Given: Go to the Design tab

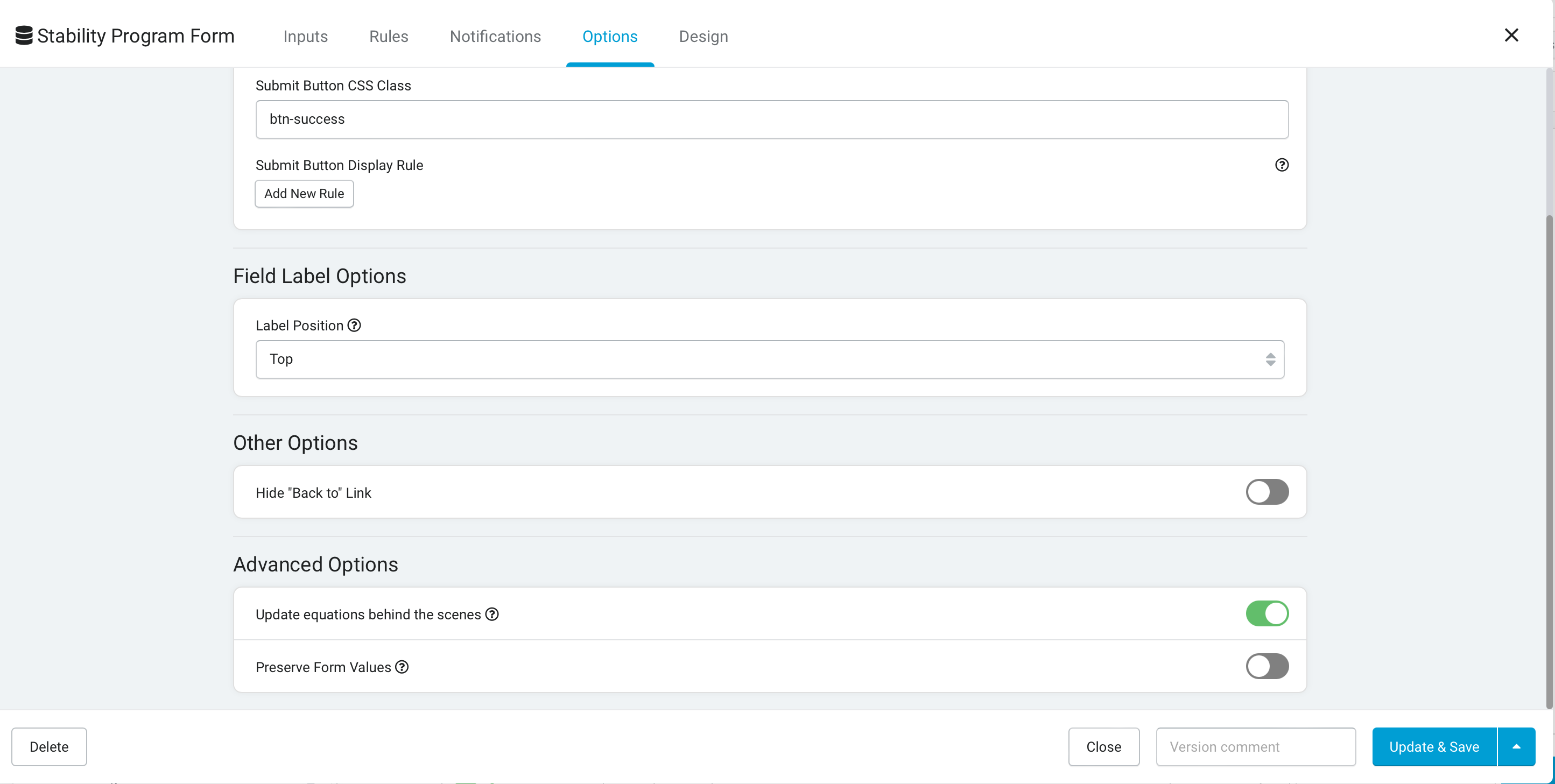Looking at the screenshot, I should (x=703, y=36).
